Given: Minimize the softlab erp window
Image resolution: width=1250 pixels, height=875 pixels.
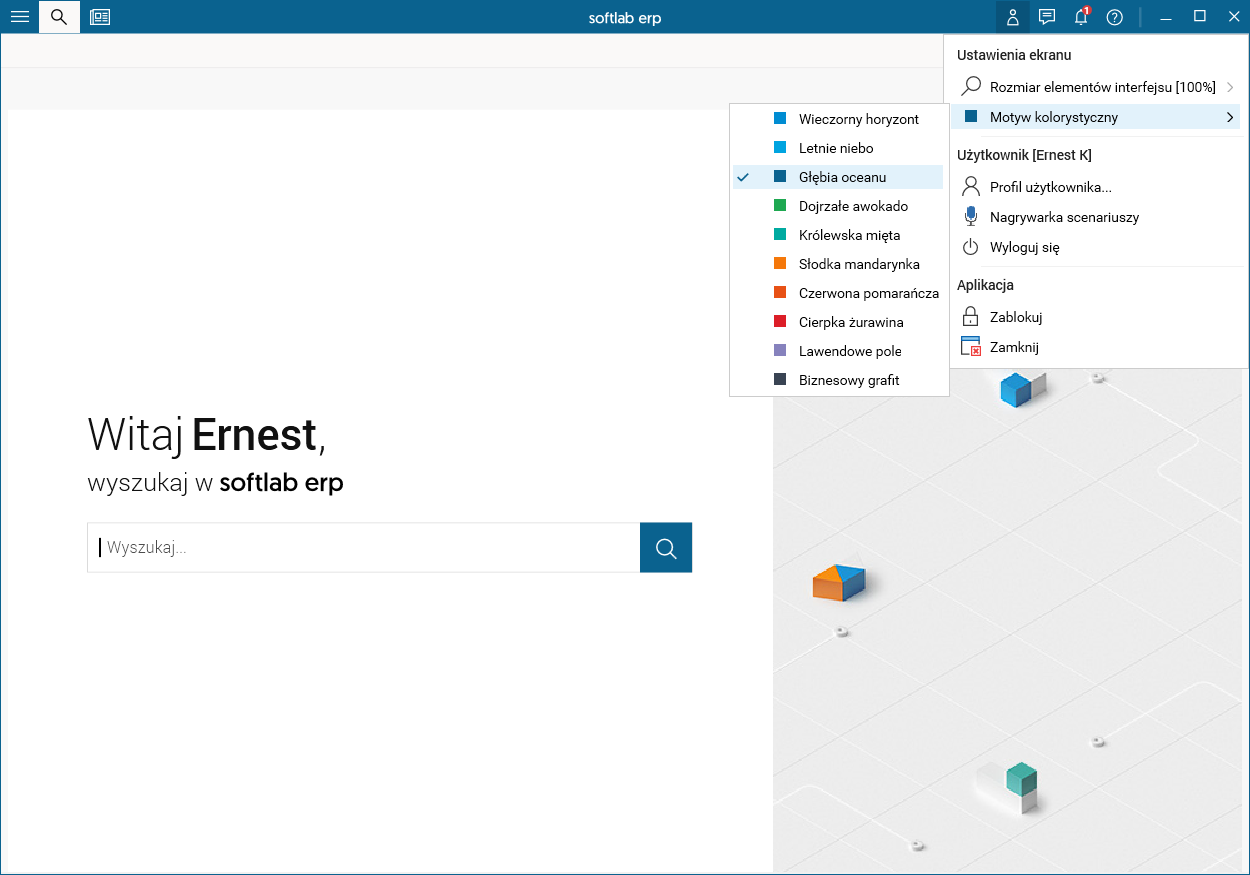Looking at the screenshot, I should coord(1166,17).
